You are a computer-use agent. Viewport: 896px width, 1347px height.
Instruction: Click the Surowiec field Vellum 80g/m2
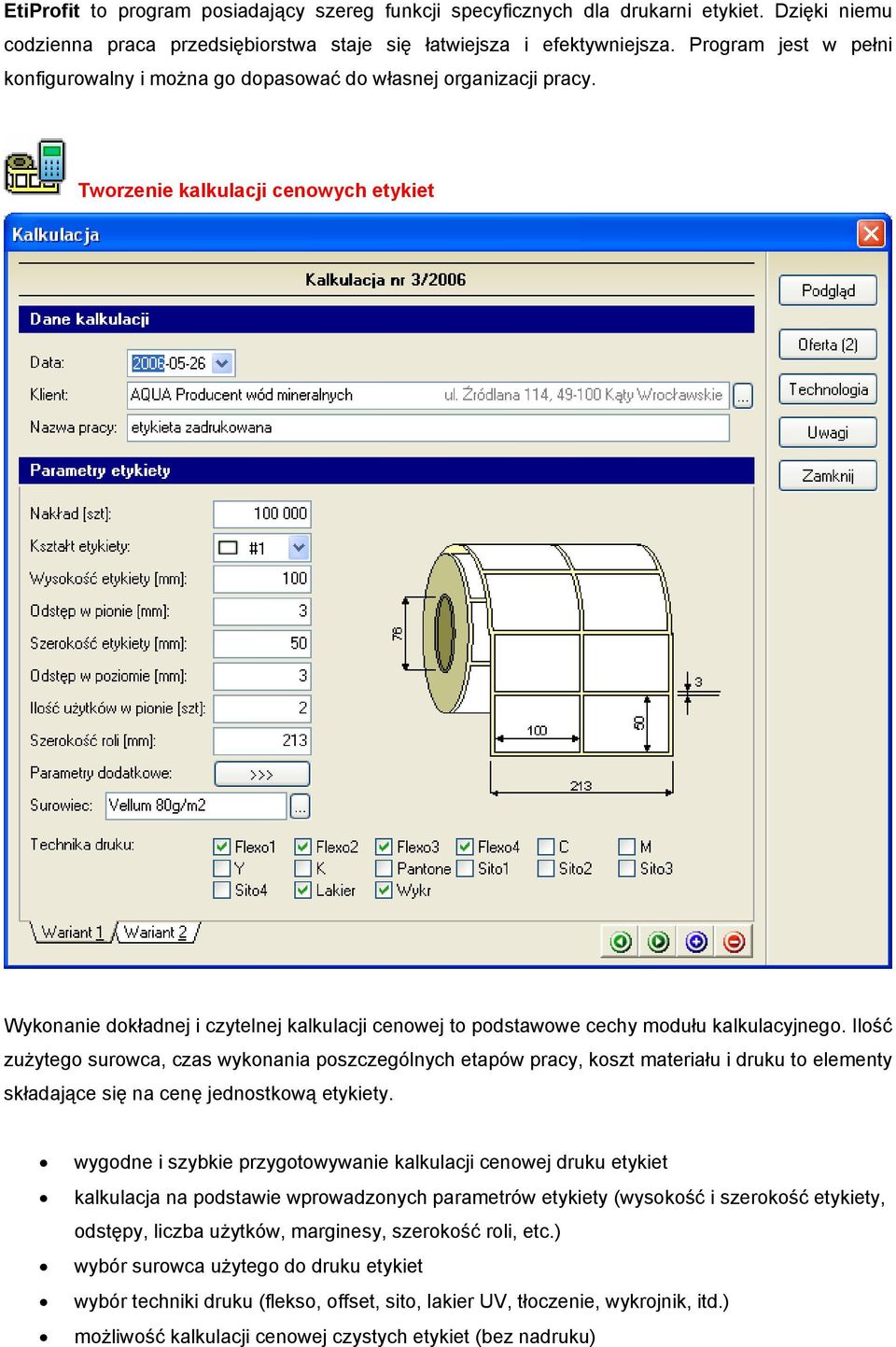point(197,806)
